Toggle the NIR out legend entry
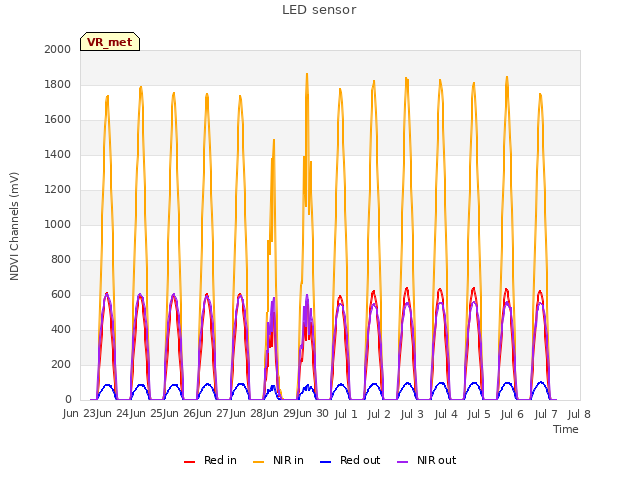 click(x=427, y=460)
